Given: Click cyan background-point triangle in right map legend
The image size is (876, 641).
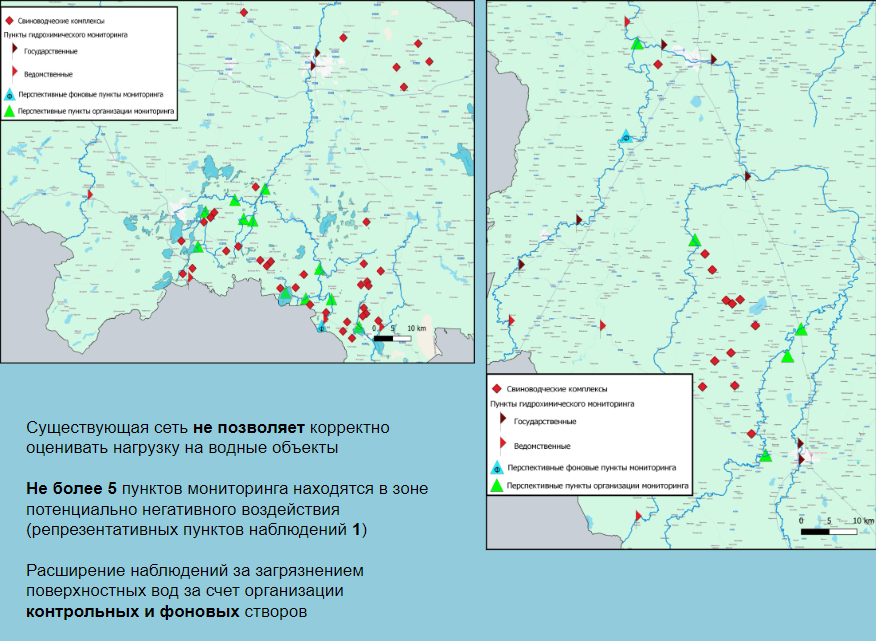Looking at the screenshot, I should click(x=497, y=468).
